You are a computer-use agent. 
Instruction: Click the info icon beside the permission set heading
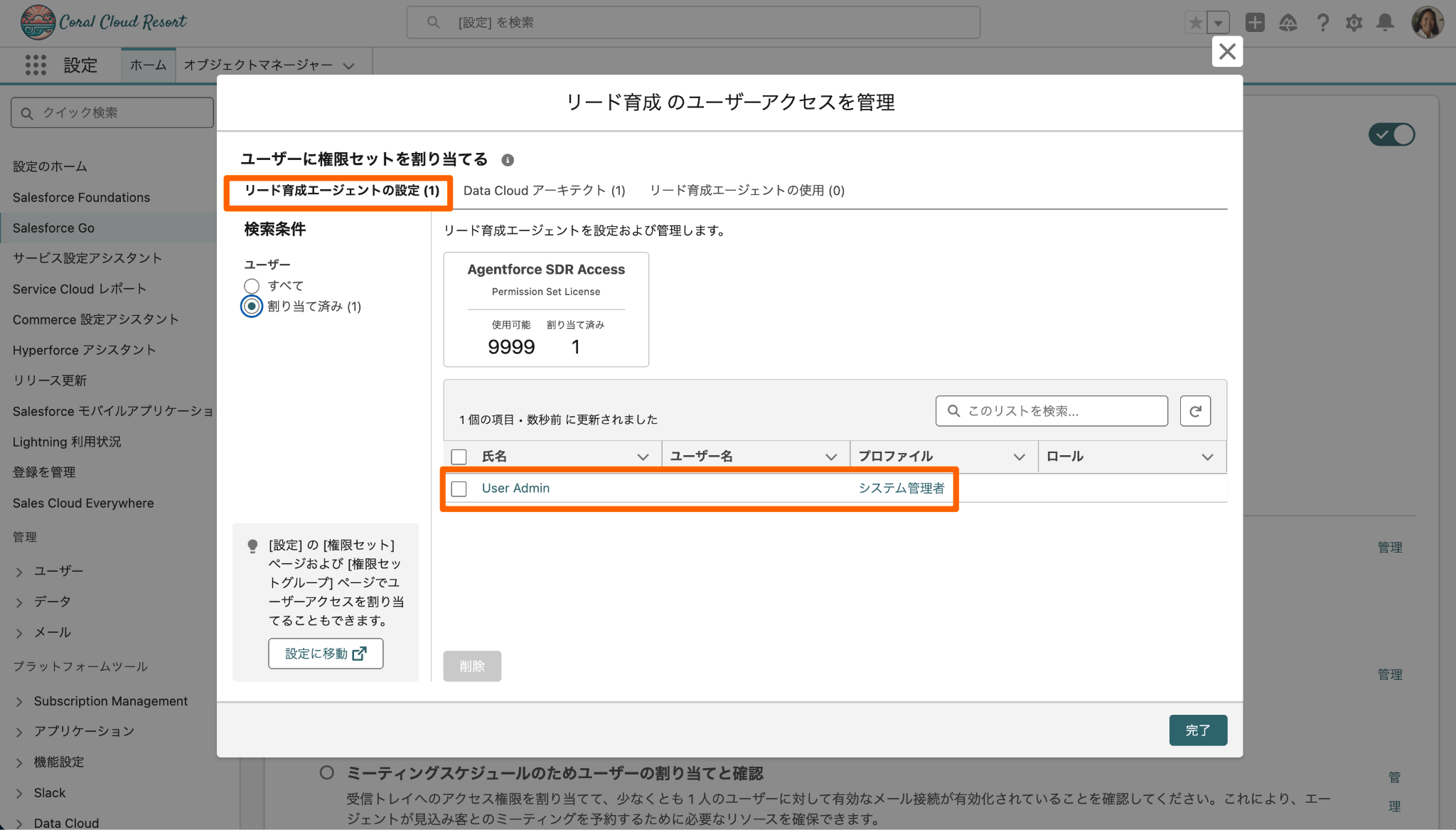pyautogui.click(x=508, y=160)
